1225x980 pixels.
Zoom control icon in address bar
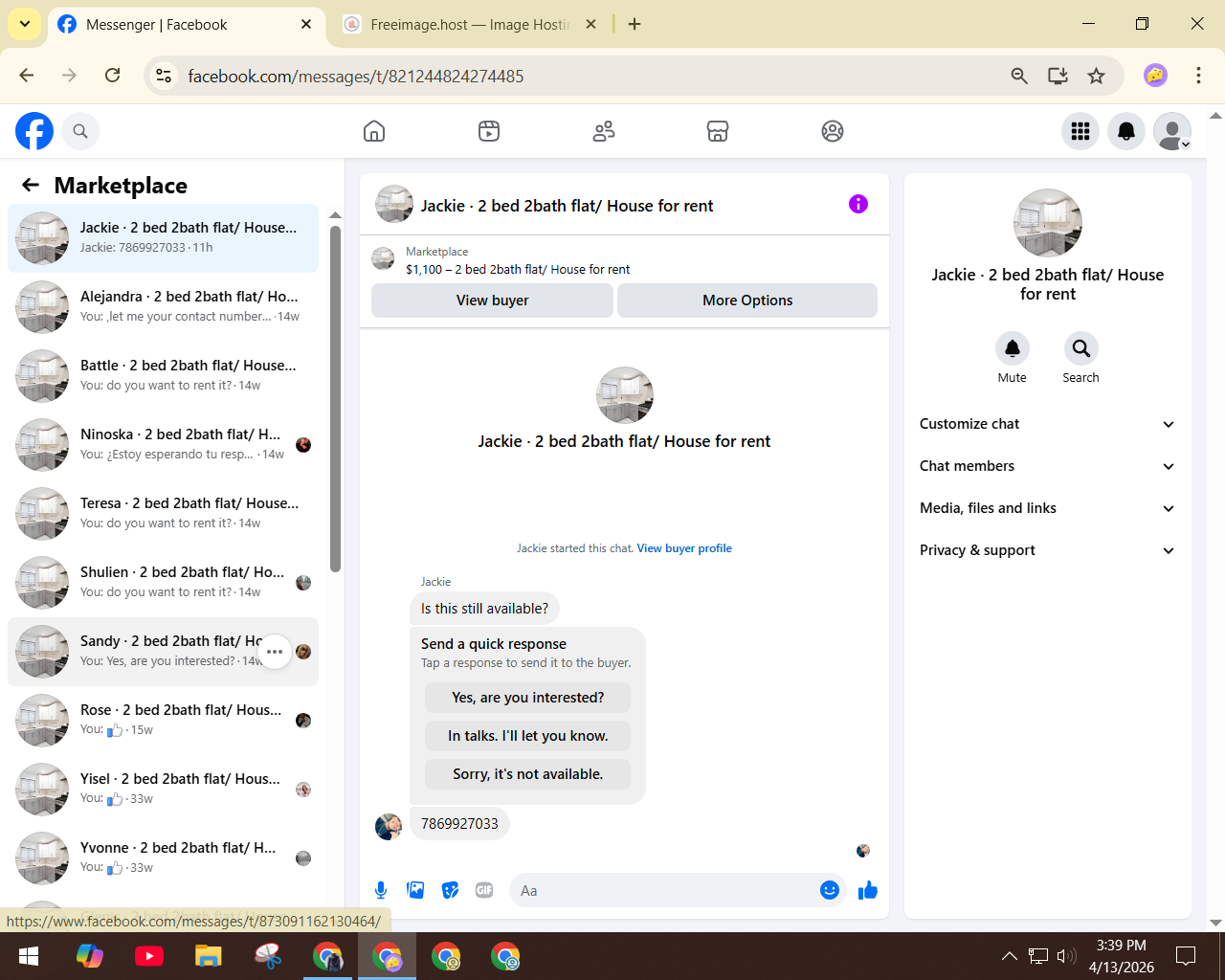coord(1019,76)
